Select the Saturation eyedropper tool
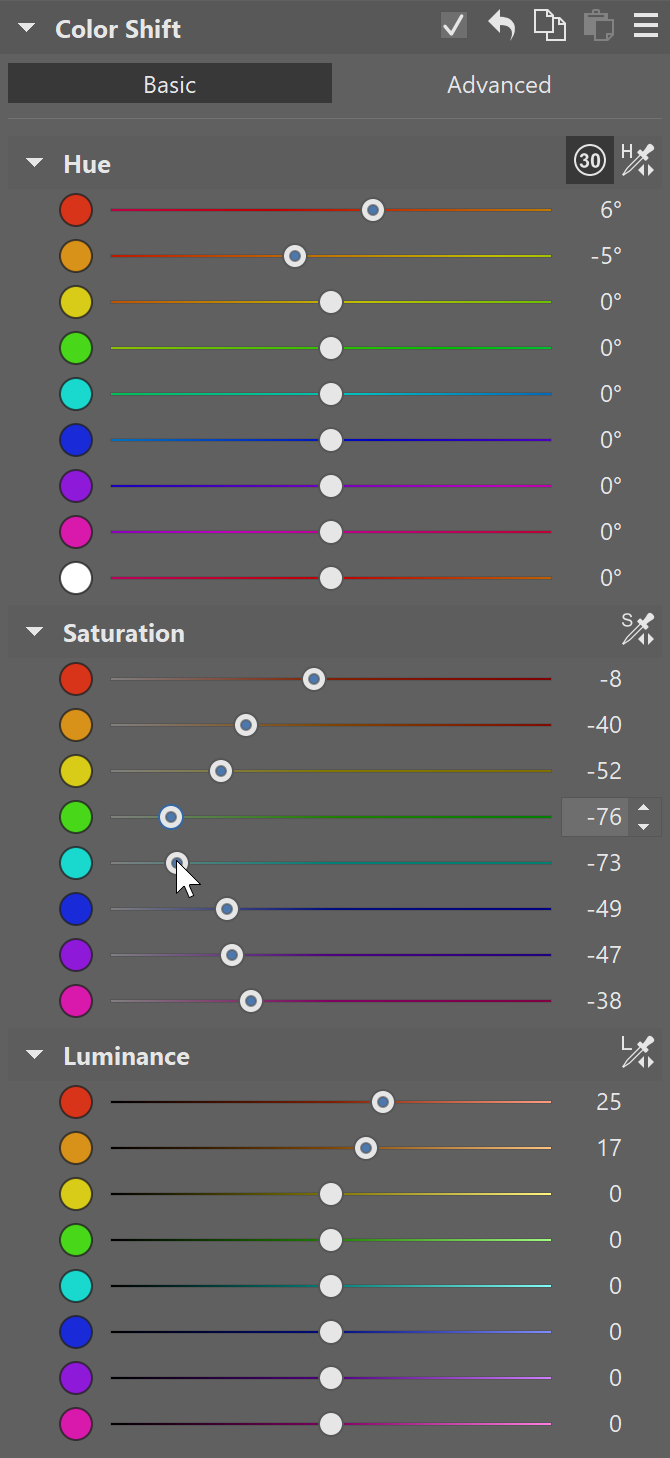670x1458 pixels. [637, 629]
